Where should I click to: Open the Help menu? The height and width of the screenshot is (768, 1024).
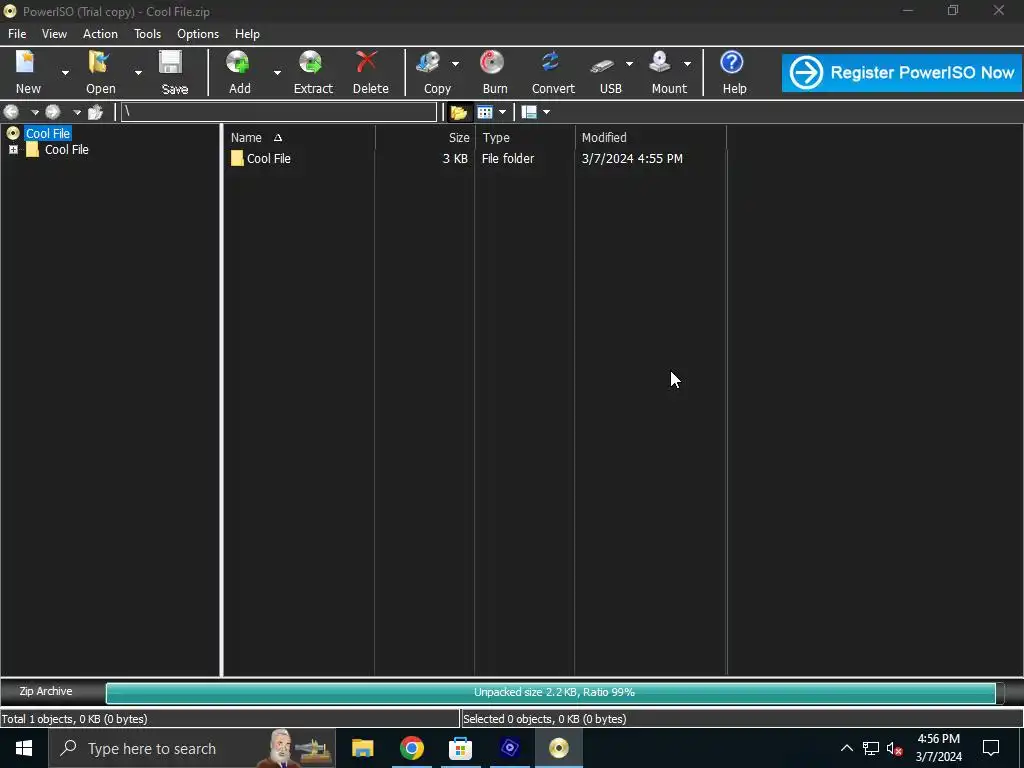[248, 34]
